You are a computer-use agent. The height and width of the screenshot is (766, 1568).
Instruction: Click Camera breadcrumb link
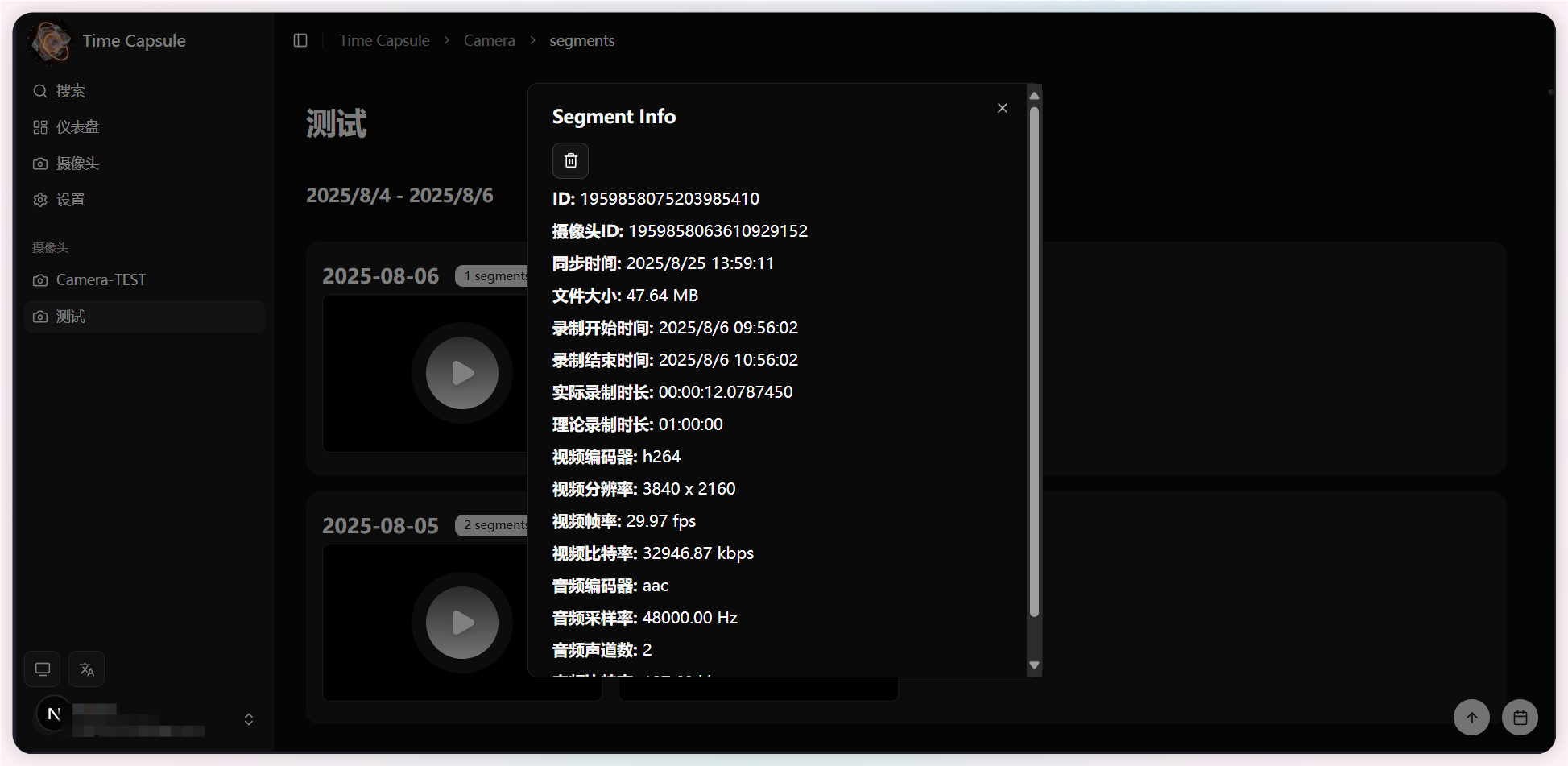point(489,40)
